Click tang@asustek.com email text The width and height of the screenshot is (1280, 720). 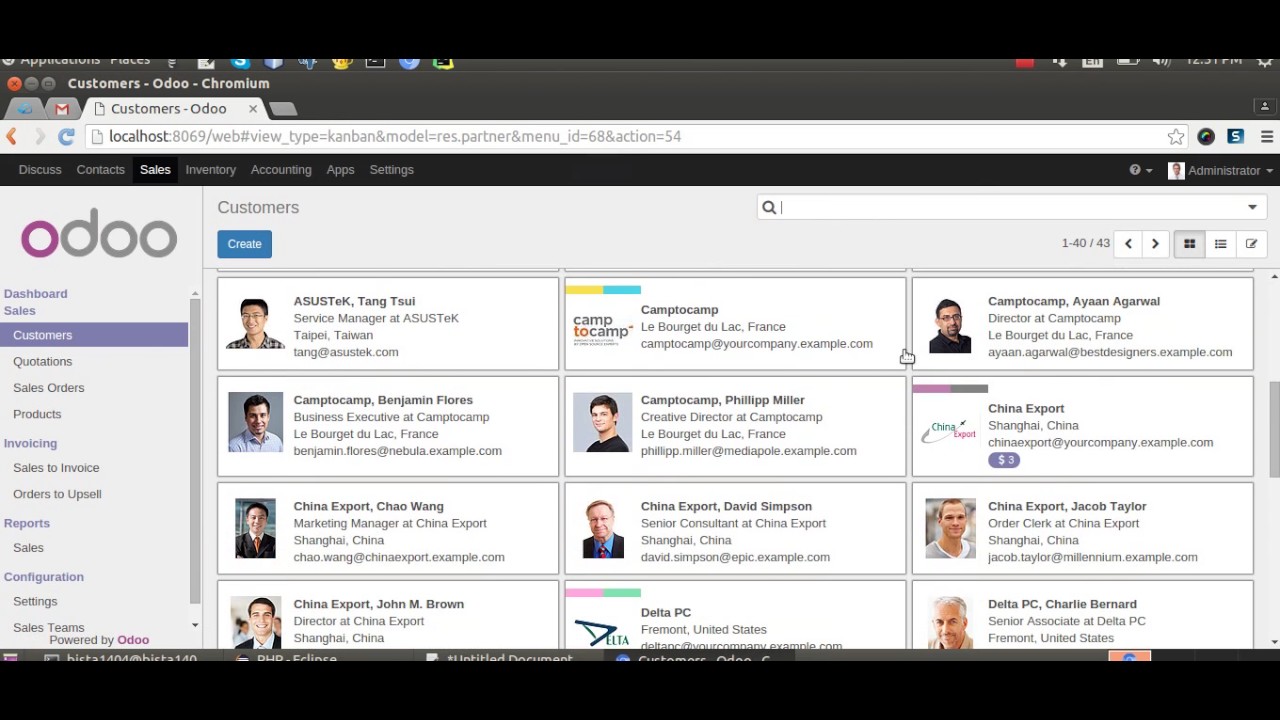[346, 352]
